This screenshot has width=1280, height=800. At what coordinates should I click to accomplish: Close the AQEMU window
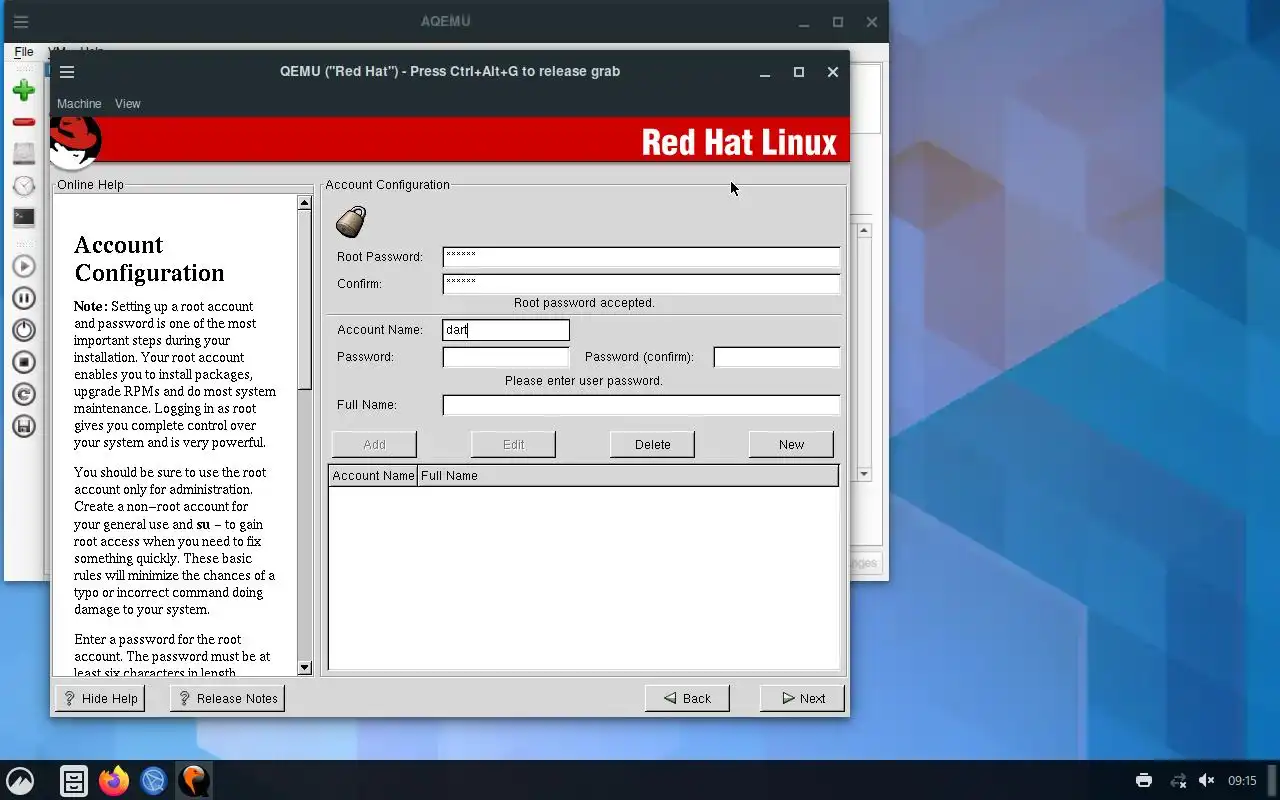[872, 22]
